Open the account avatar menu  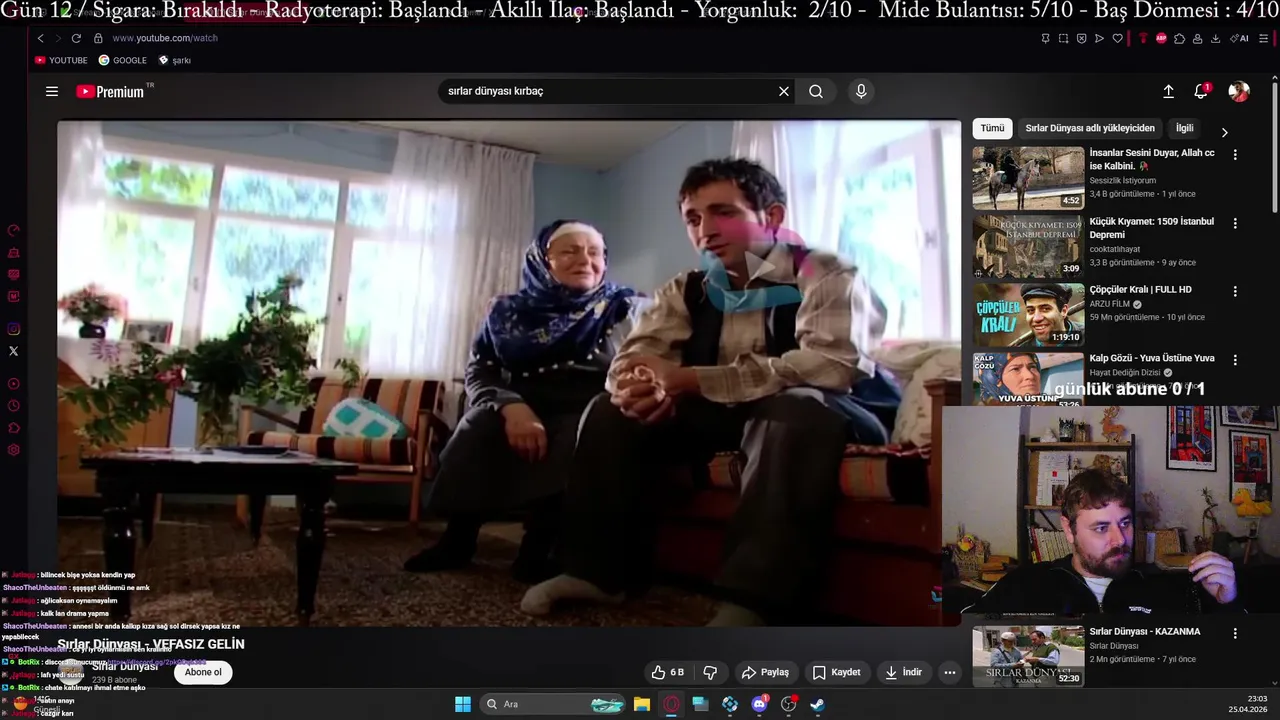[1239, 91]
